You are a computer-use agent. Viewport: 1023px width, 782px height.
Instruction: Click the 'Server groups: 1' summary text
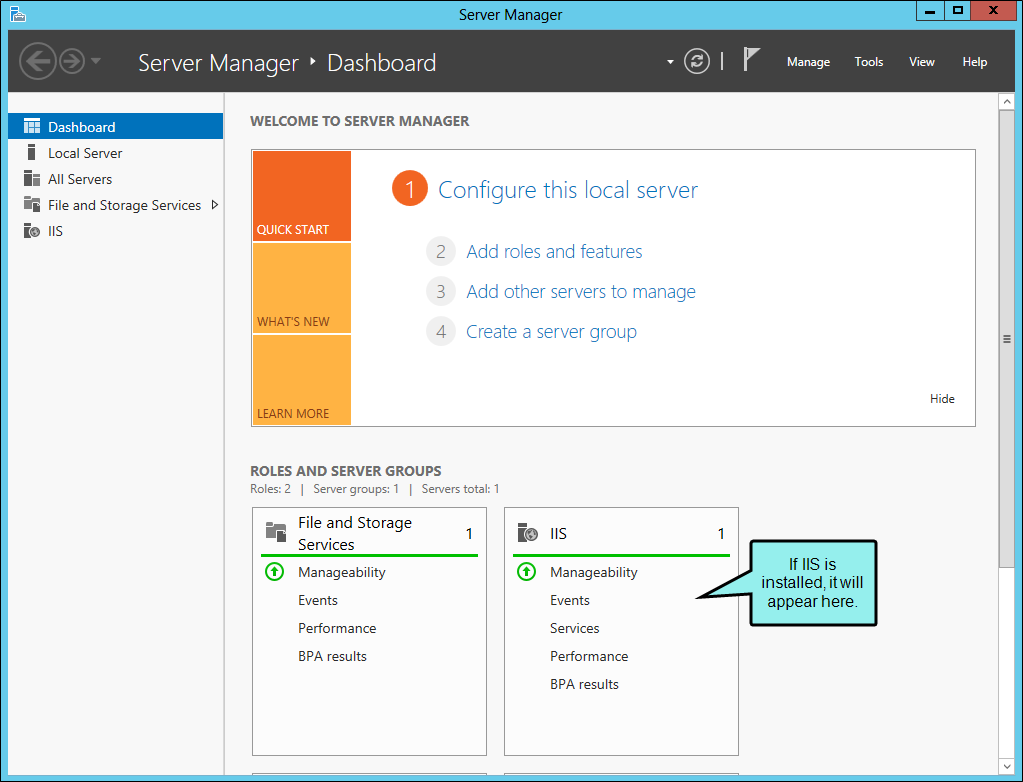(x=356, y=489)
